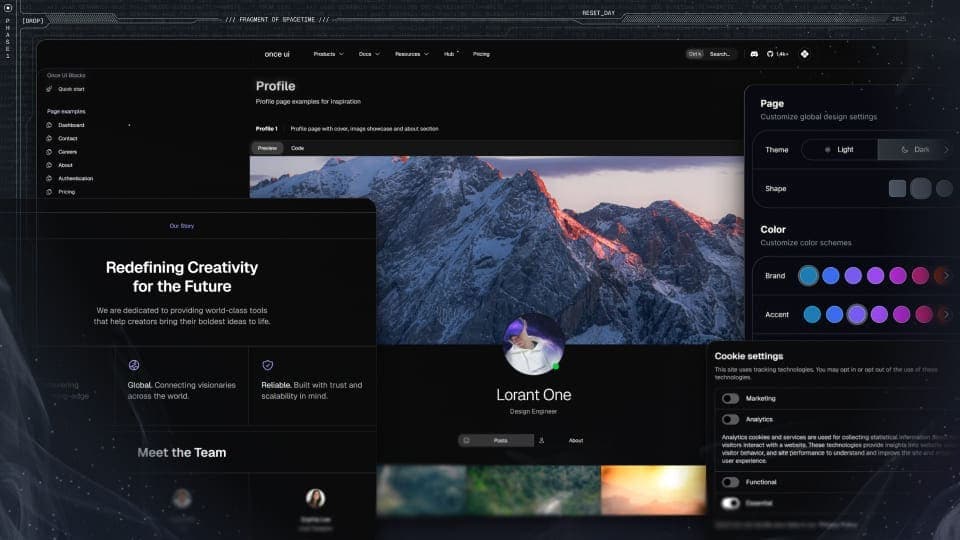Switch to the Code tab
Viewport: 960px width, 540px height.
click(x=298, y=148)
